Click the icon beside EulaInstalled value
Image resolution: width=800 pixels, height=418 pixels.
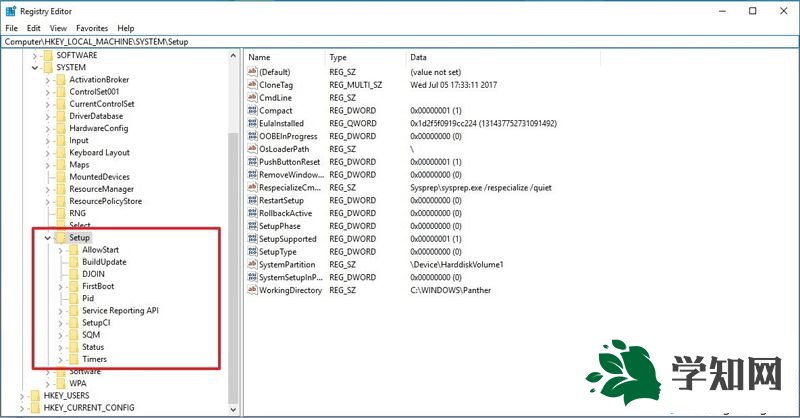252,123
